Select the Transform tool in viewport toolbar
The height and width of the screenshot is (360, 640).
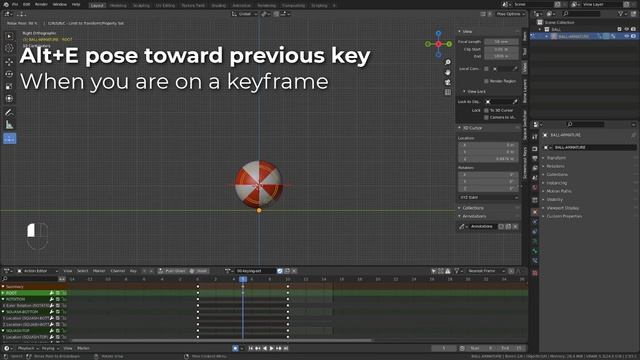pos(9,99)
